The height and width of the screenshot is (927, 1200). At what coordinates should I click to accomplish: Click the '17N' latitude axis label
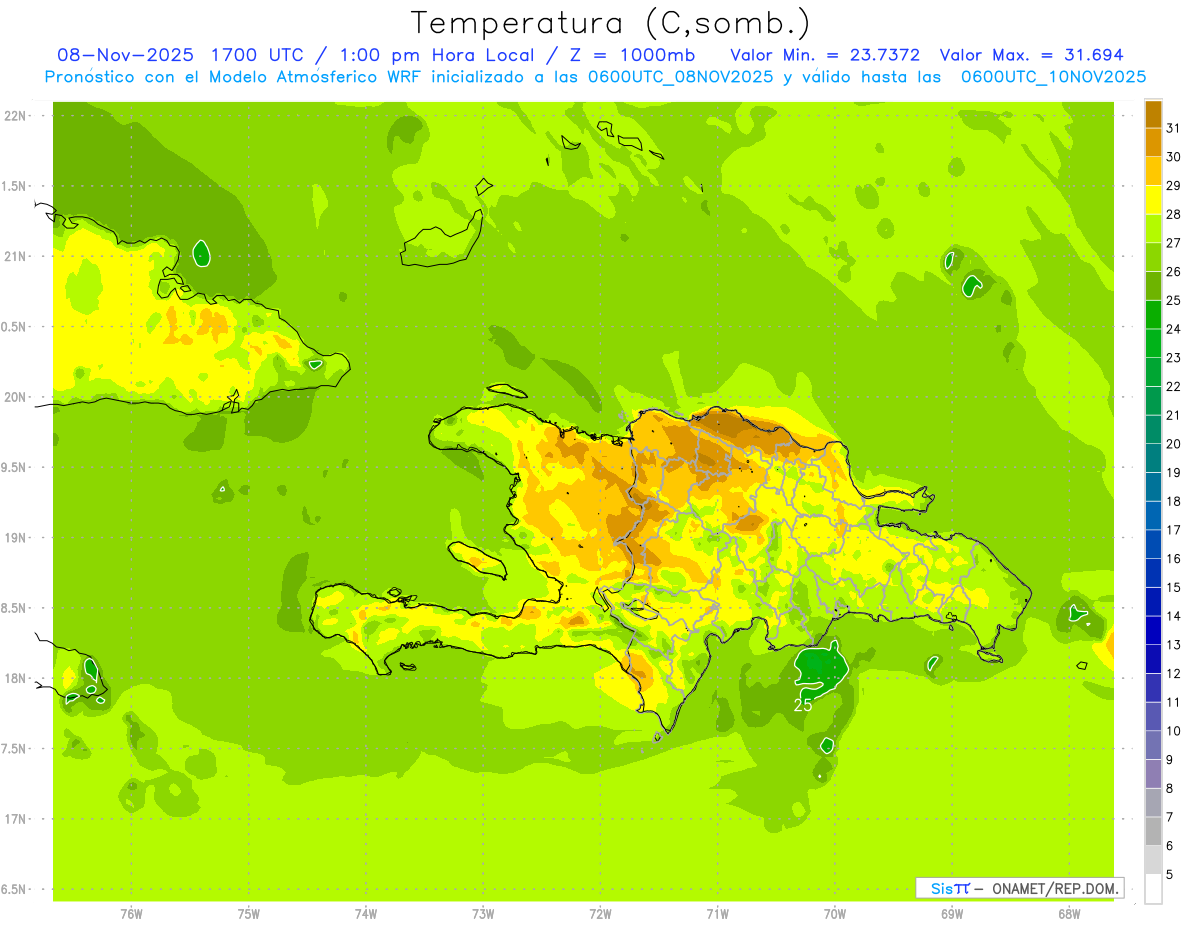pyautogui.click(x=15, y=819)
